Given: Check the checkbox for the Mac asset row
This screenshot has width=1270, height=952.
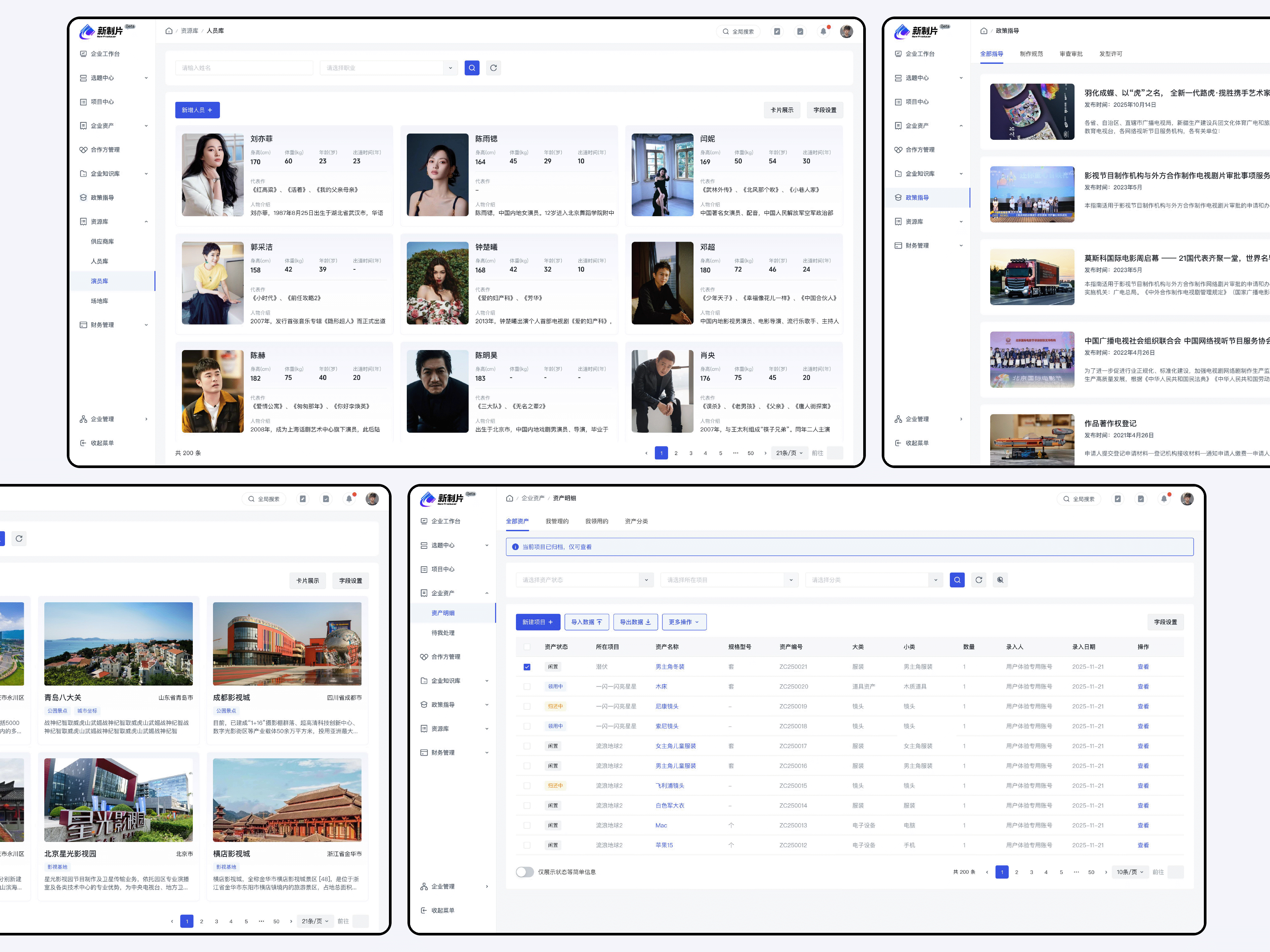Looking at the screenshot, I should point(527,825).
